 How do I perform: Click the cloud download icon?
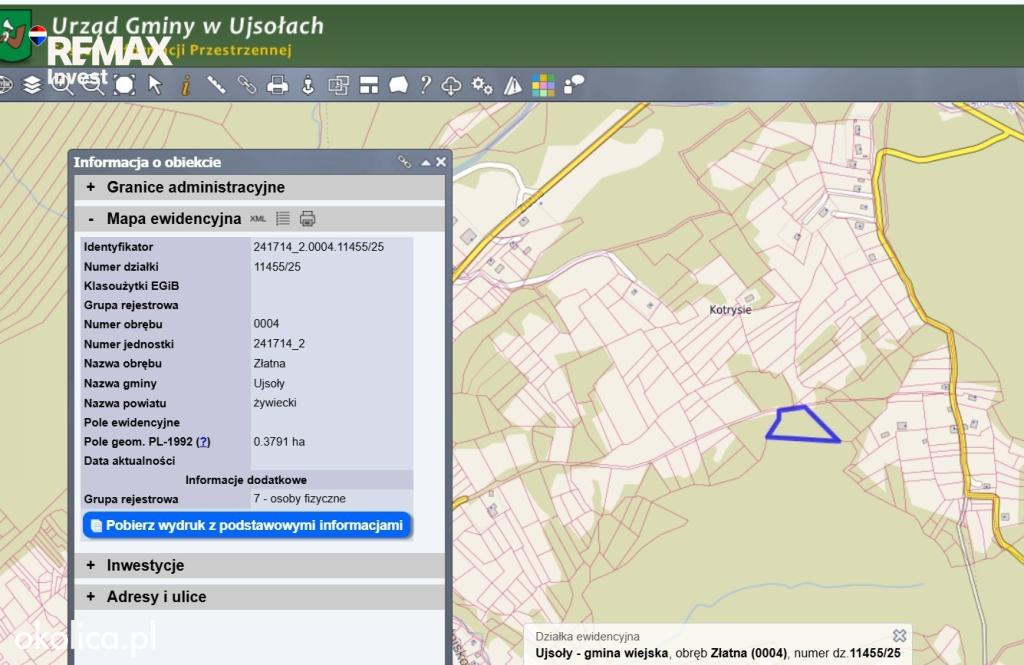point(451,85)
